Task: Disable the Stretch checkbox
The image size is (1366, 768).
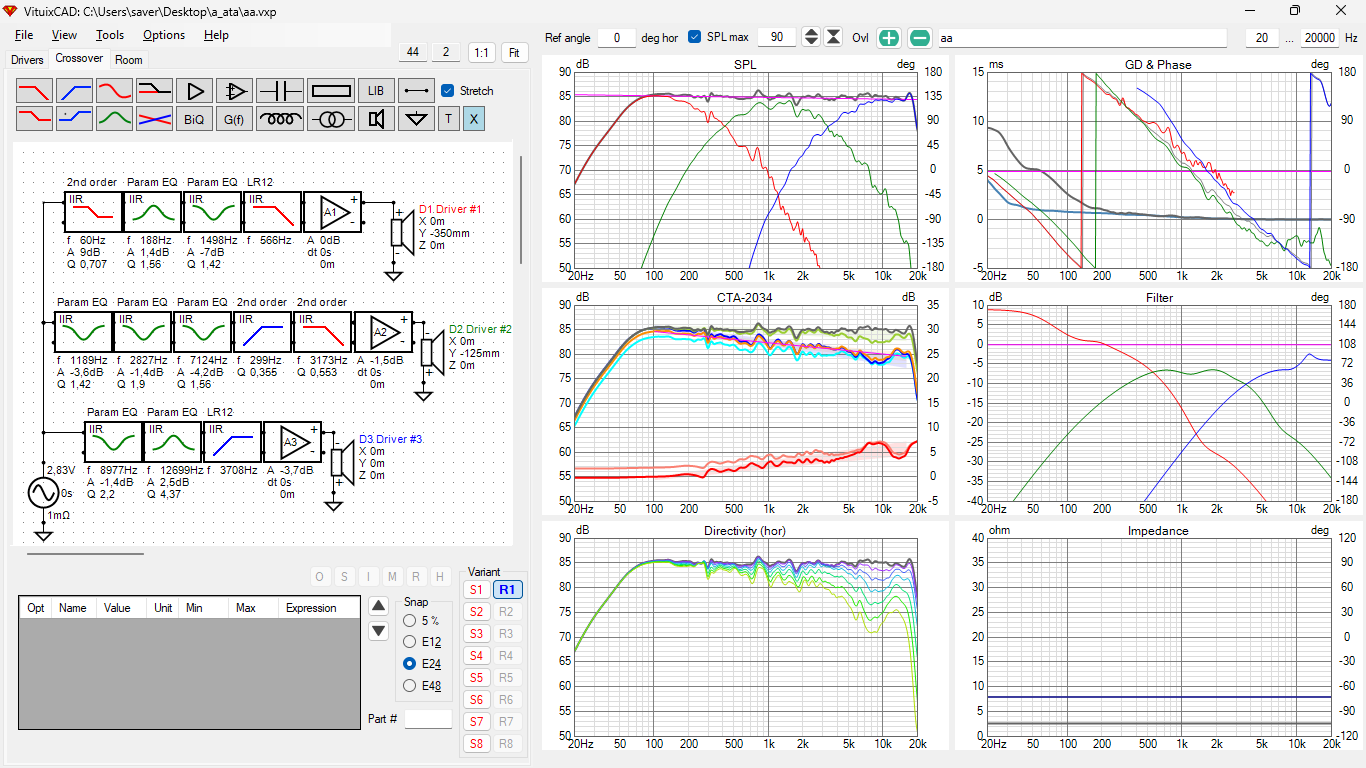Action: click(x=448, y=91)
